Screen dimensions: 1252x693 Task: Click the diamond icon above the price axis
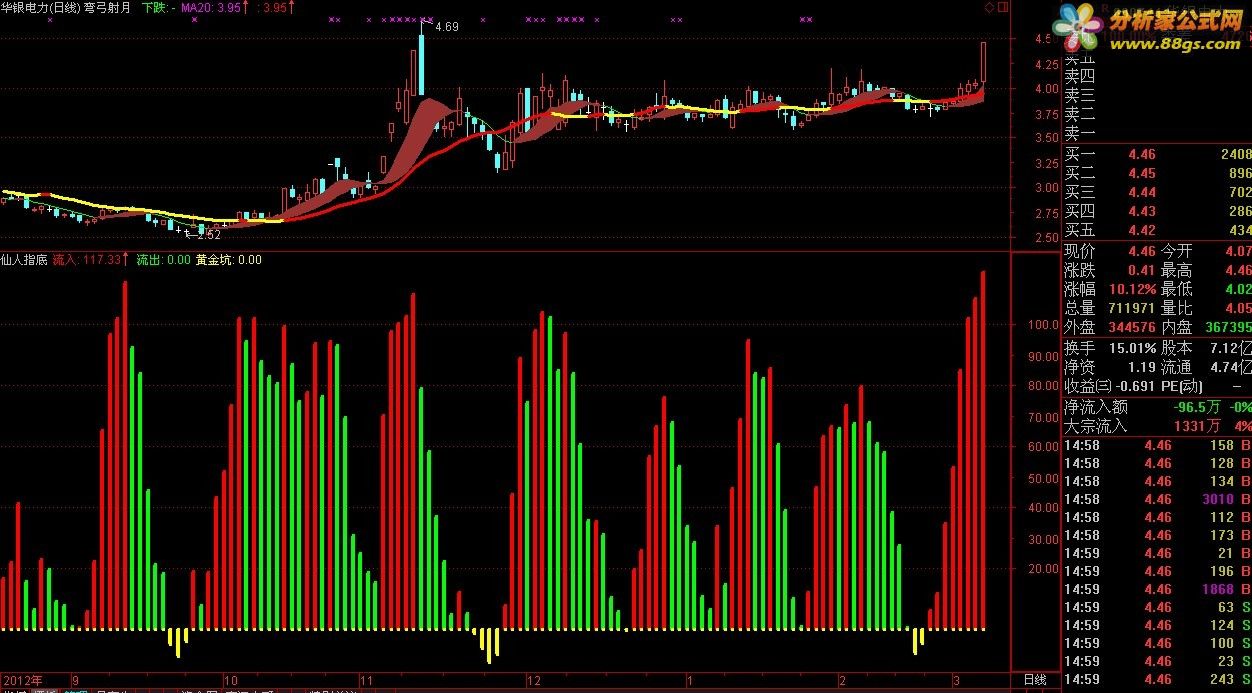point(990,7)
